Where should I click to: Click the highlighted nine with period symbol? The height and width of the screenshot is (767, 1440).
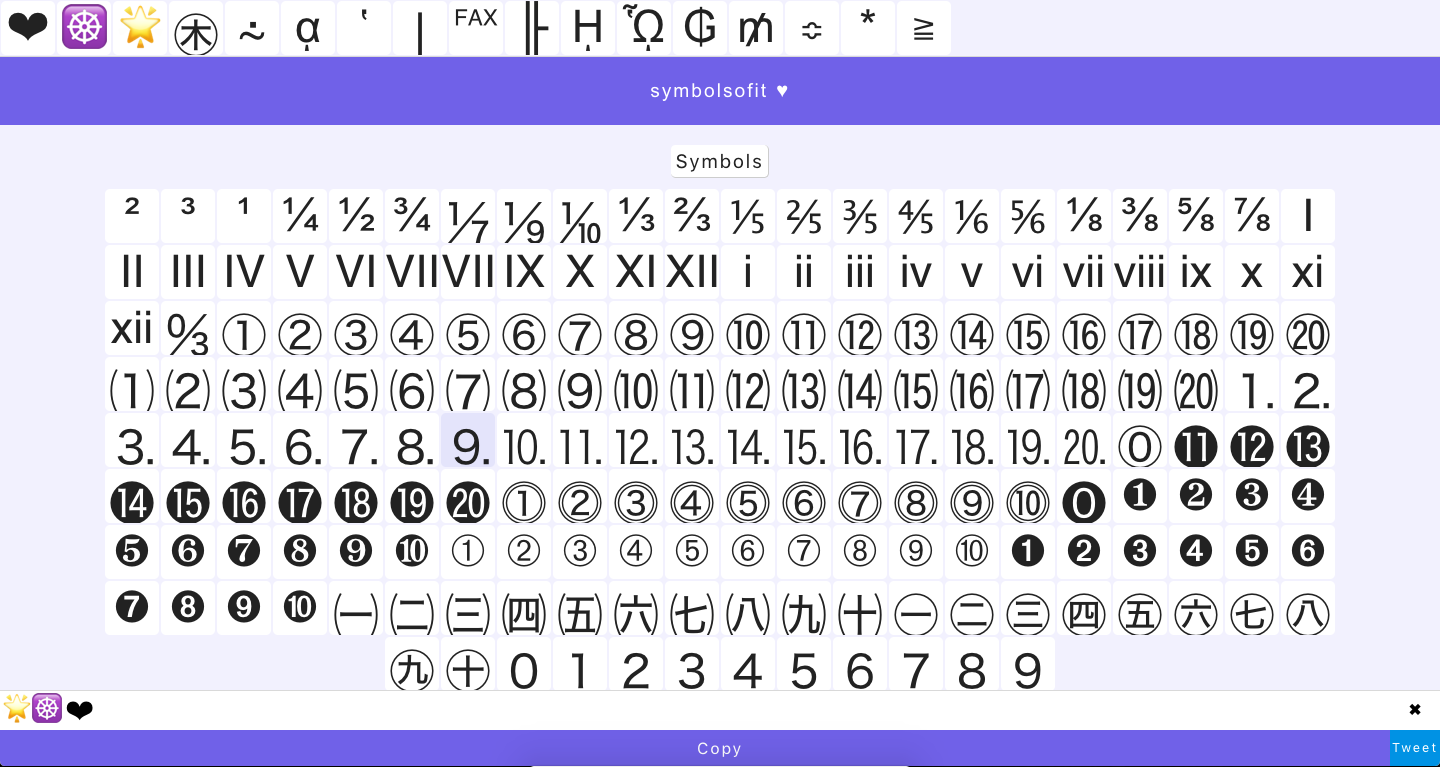click(x=468, y=447)
